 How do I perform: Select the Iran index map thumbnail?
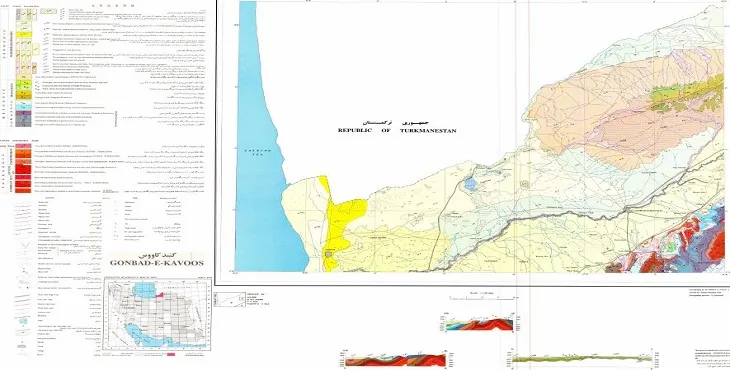158,316
